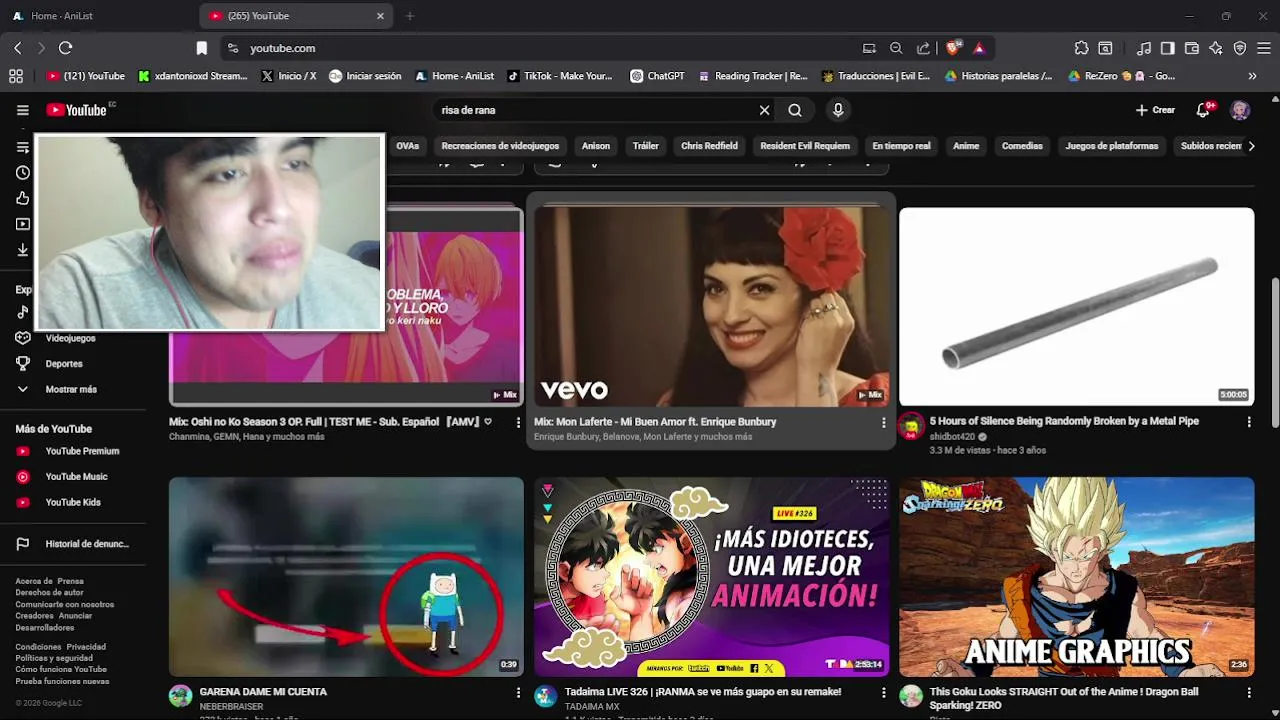Open the Tadaima MX channel avatar
The image size is (1280, 720).
545,697
